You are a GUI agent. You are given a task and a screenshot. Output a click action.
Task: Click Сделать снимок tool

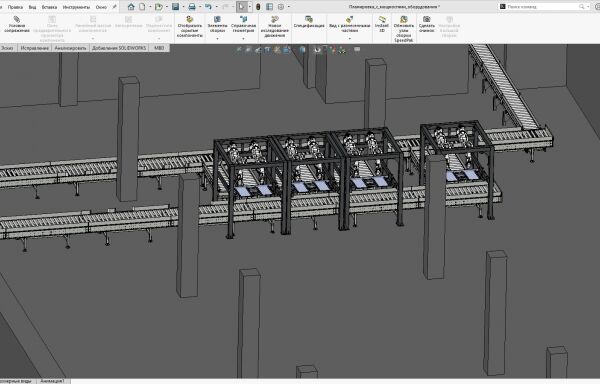tap(427, 24)
